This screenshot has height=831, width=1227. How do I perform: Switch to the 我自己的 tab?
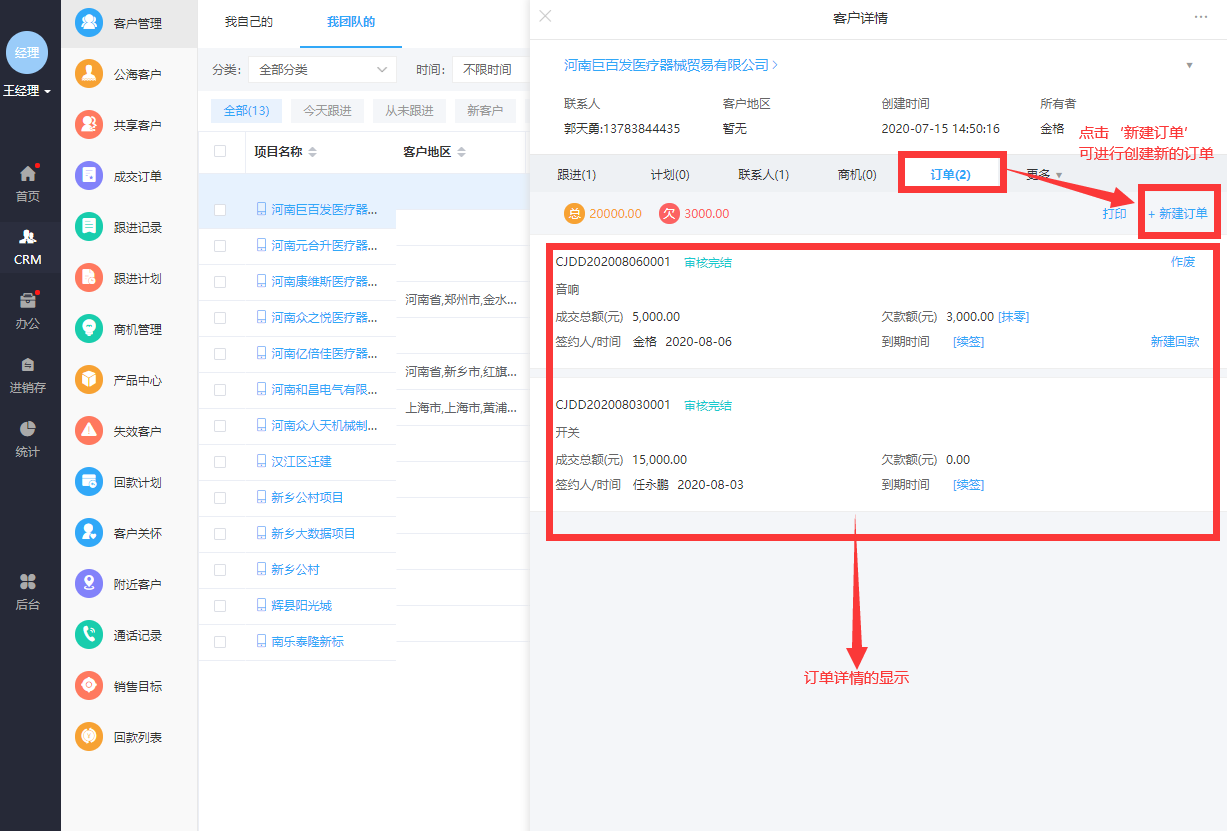pyautogui.click(x=248, y=22)
